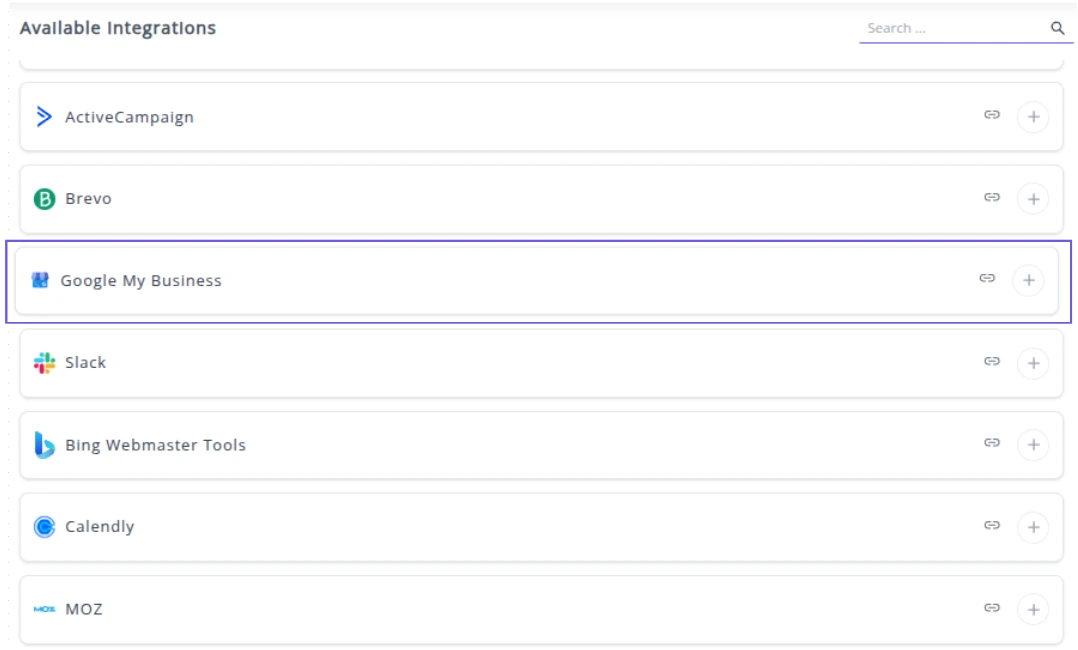The height and width of the screenshot is (650, 1078).
Task: Click the link icon for Google My Business
Action: pyautogui.click(x=987, y=279)
